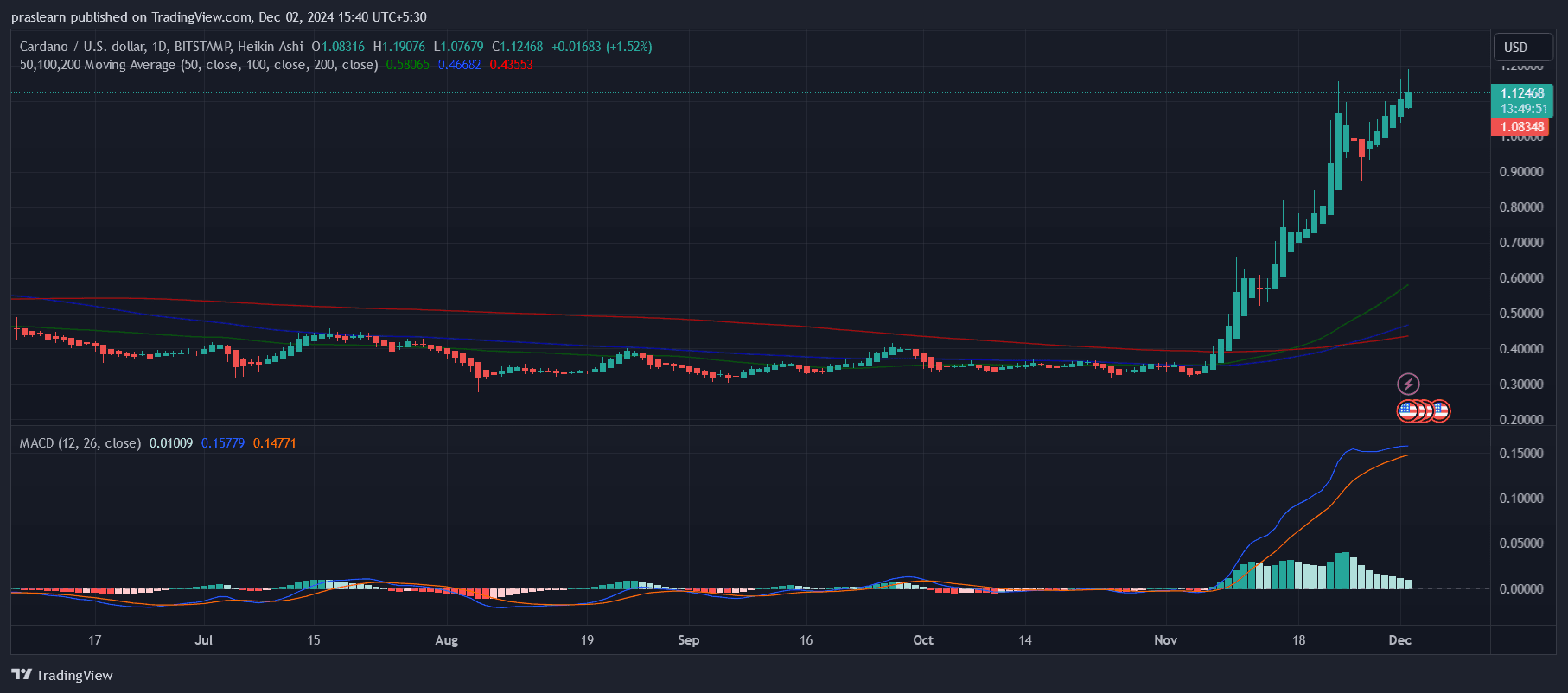Open the USD currency selector
1568x693 pixels.
(1523, 47)
